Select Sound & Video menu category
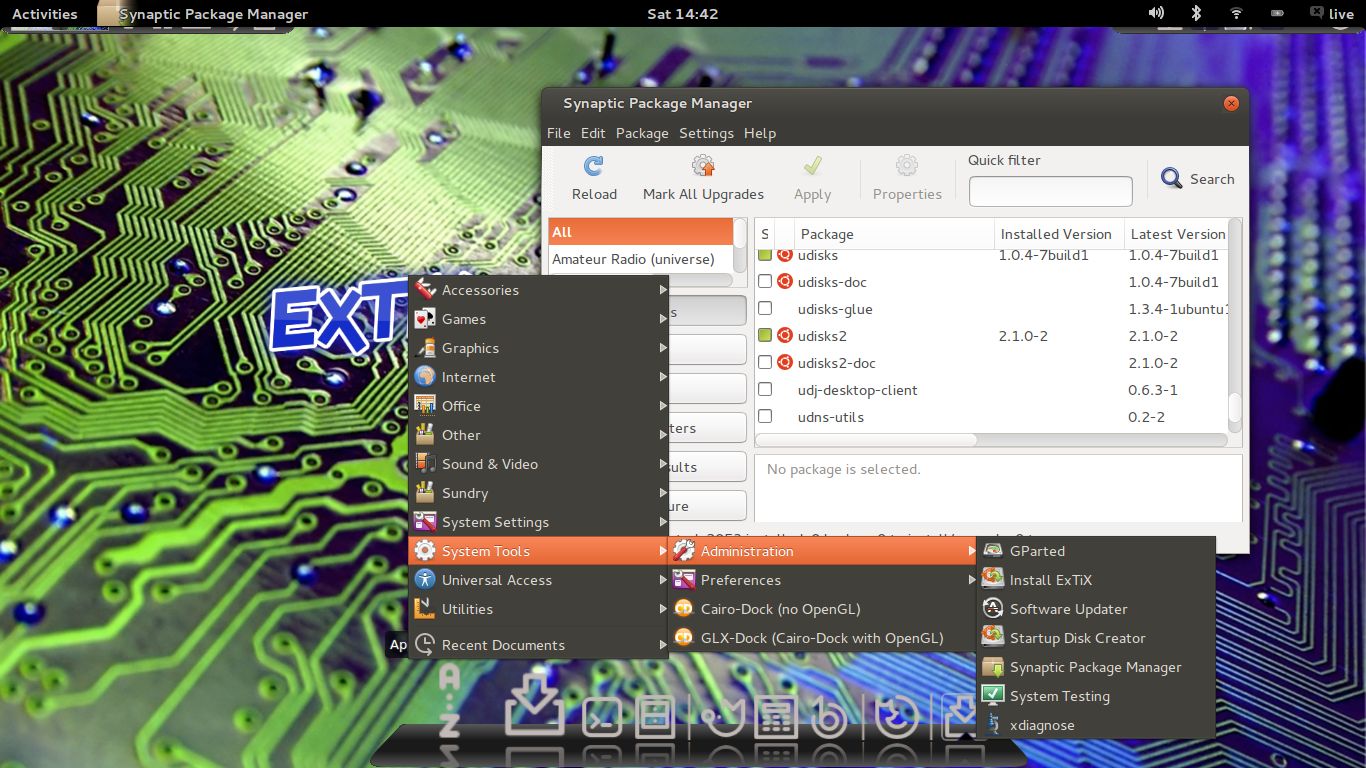 (540, 464)
